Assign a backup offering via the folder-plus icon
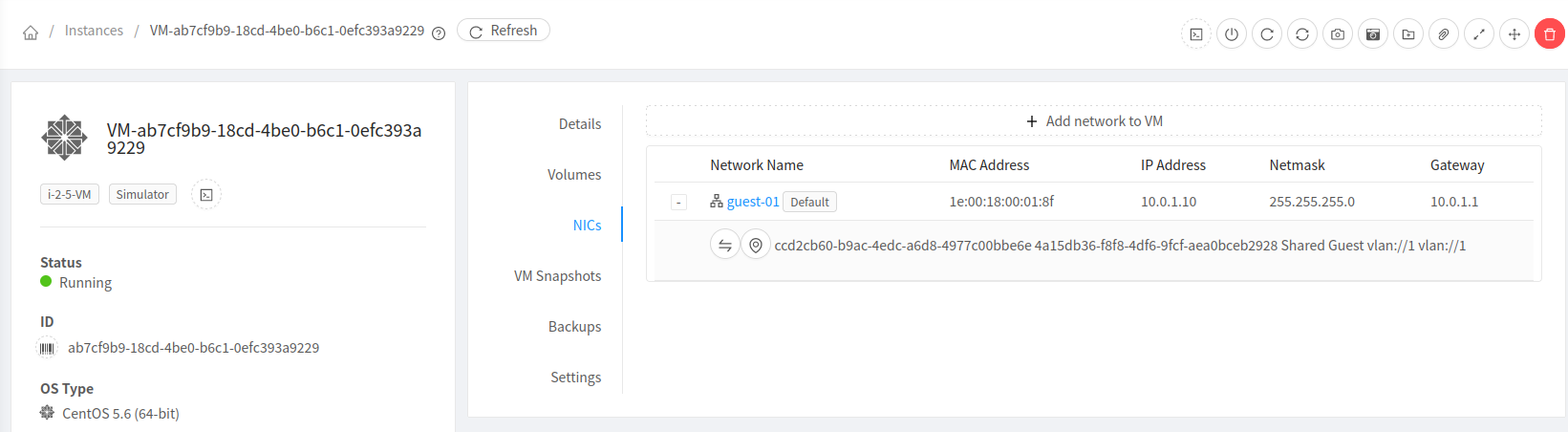This screenshot has height=432, width=1568. (x=1408, y=34)
